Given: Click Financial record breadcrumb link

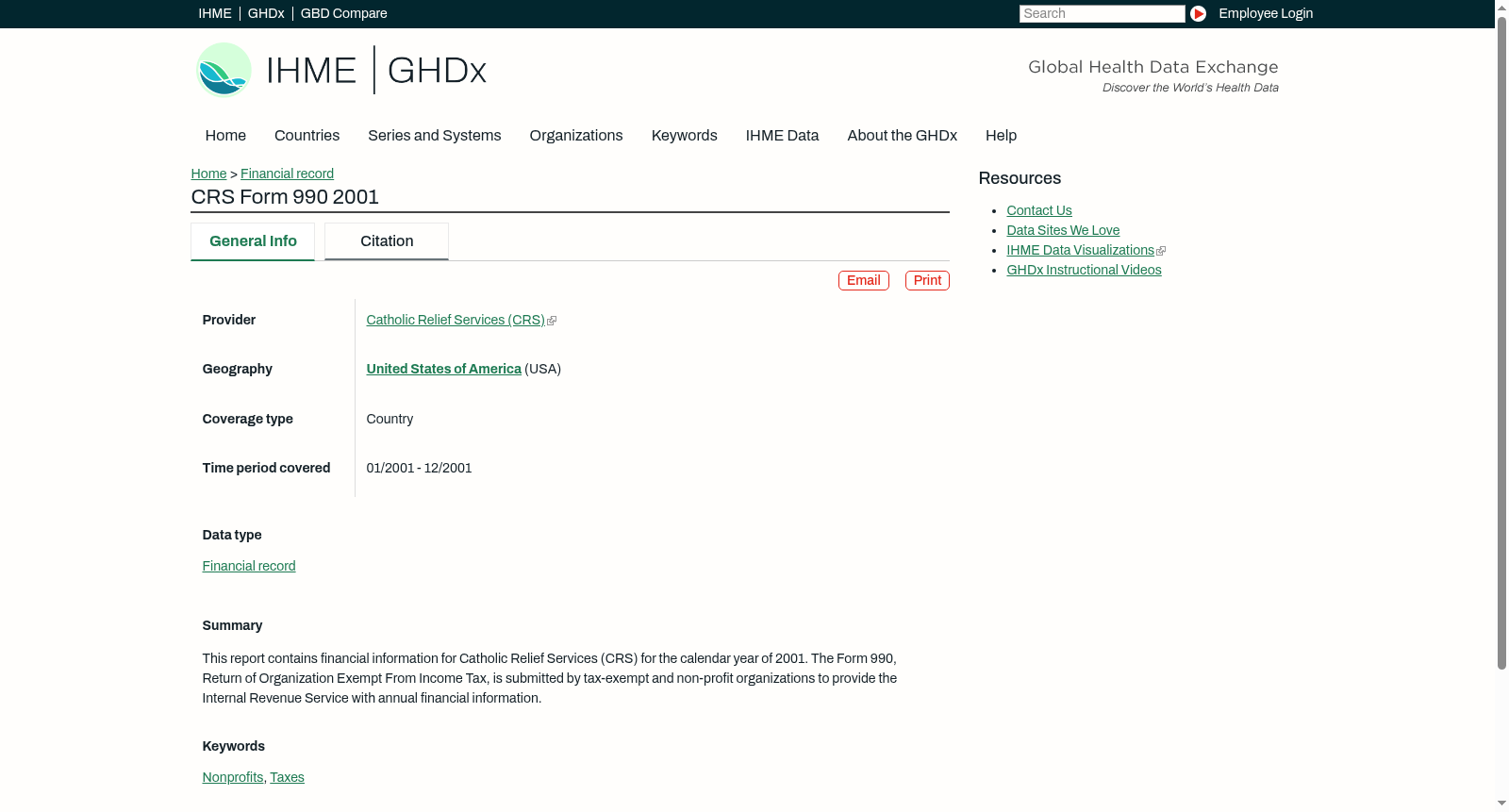Looking at the screenshot, I should [287, 174].
